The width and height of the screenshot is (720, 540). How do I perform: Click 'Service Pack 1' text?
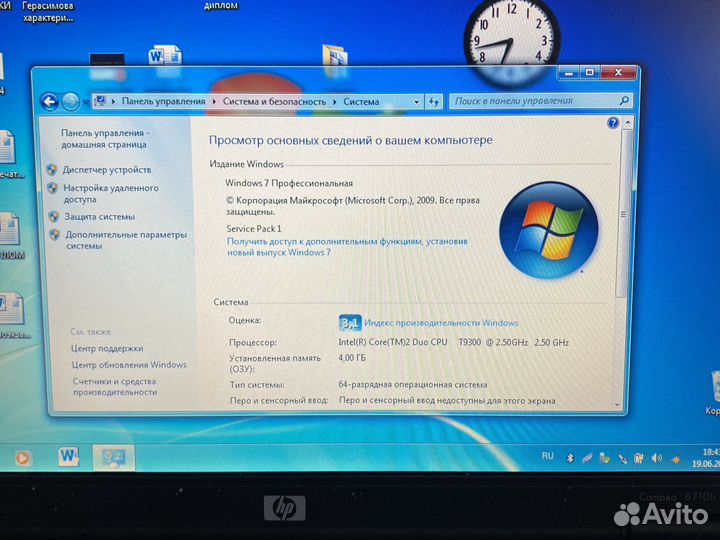pos(254,228)
